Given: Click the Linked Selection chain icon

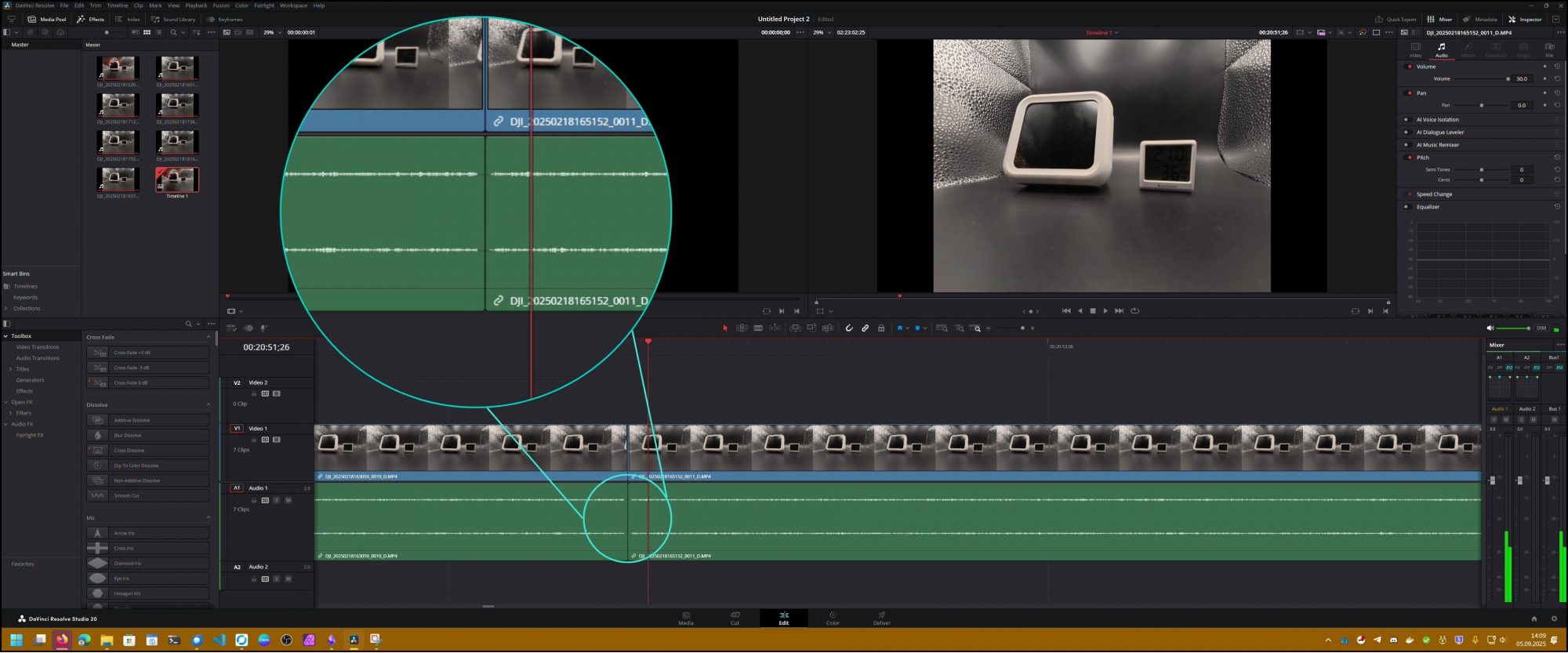Looking at the screenshot, I should pyautogui.click(x=865, y=328).
